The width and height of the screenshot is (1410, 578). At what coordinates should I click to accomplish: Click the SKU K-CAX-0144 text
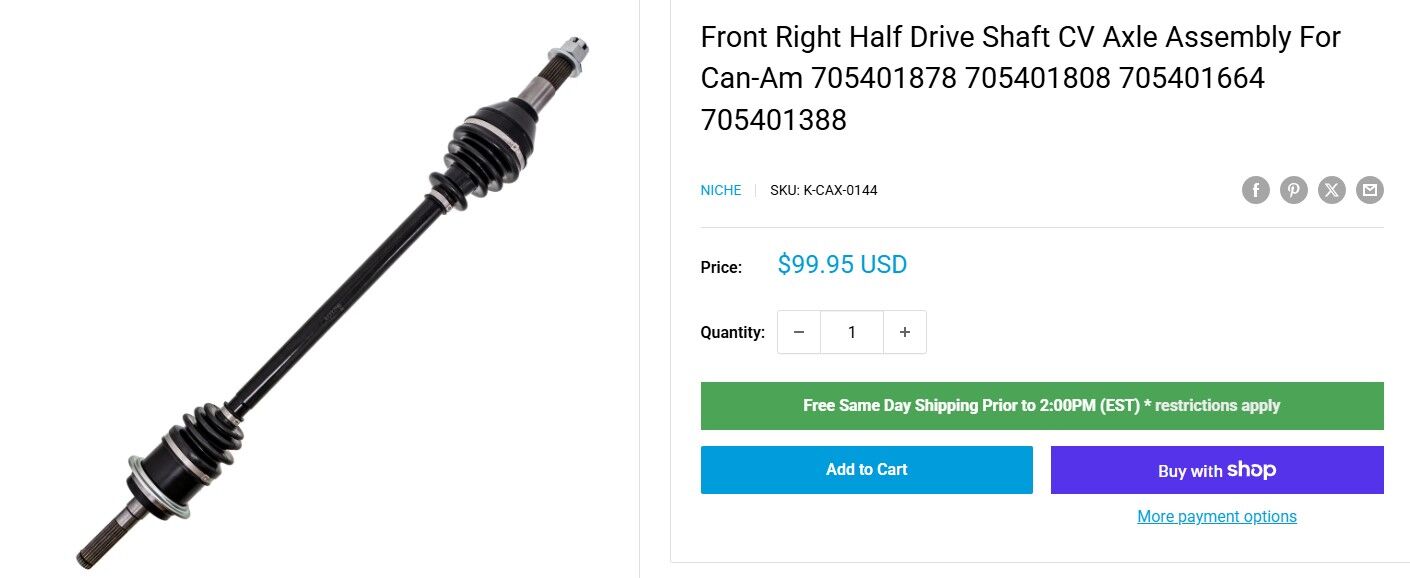click(x=824, y=190)
